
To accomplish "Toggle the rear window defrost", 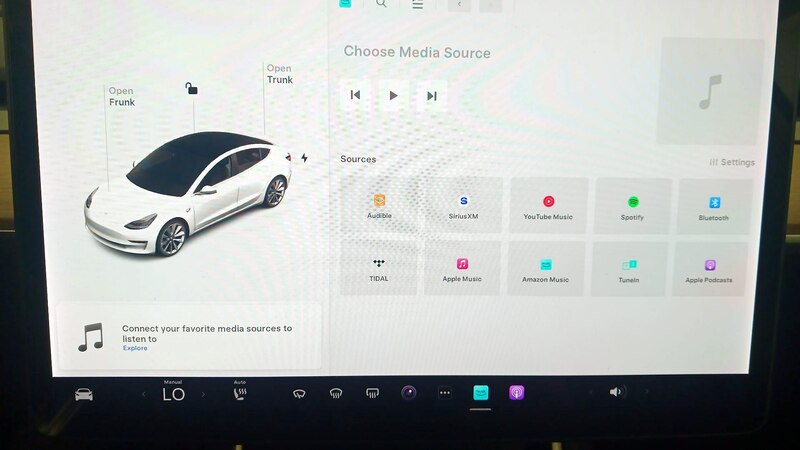I will click(372, 393).
